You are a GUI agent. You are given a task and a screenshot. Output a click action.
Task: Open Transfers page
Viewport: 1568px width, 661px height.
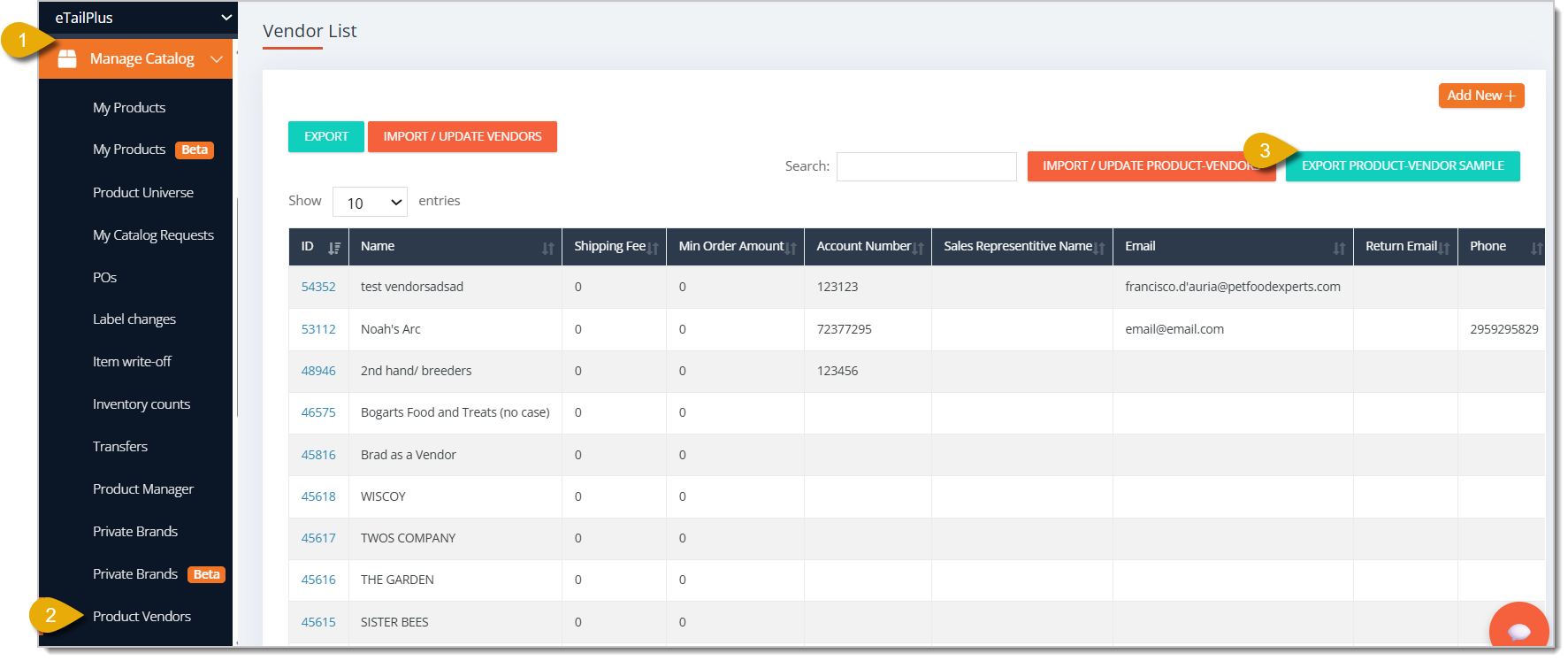120,446
